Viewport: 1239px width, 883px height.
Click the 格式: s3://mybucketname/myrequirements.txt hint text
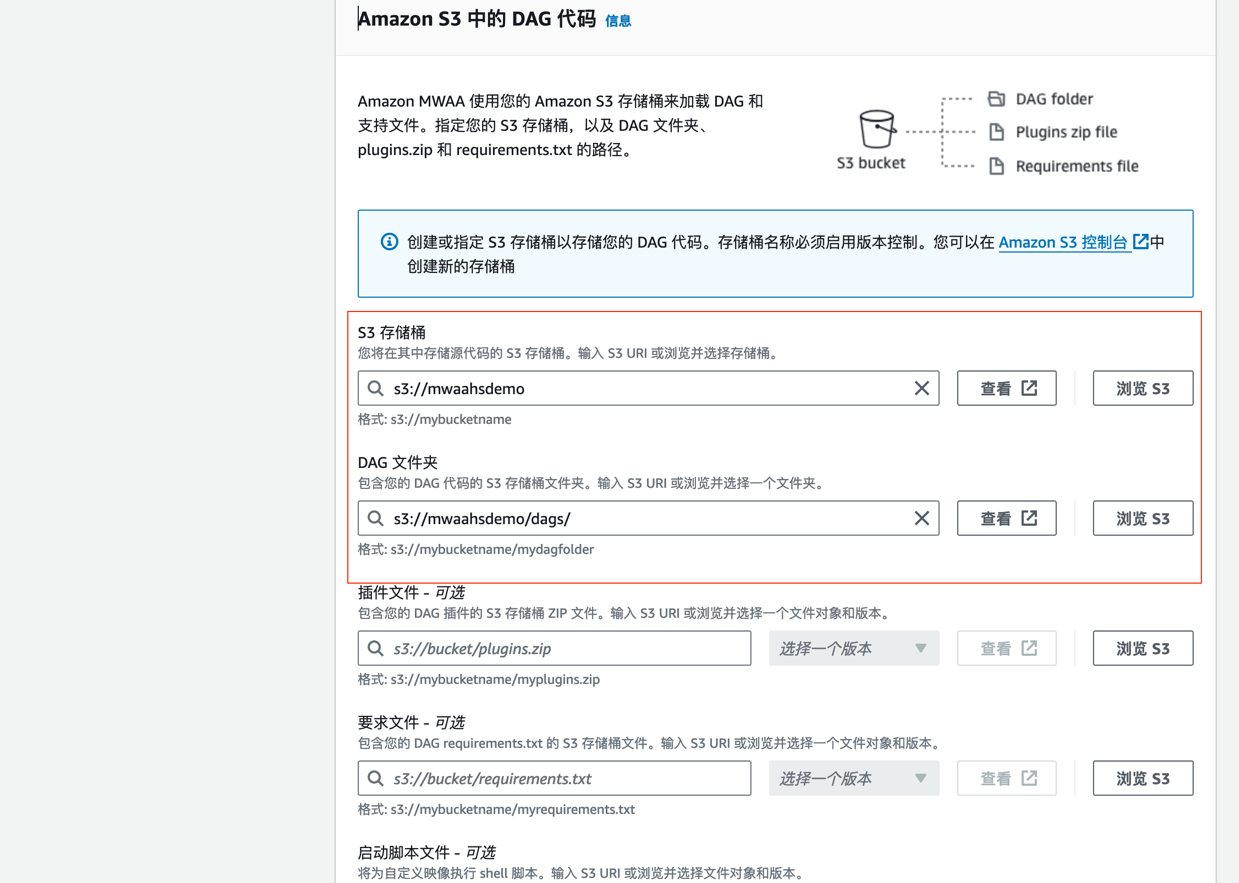tap(496, 809)
